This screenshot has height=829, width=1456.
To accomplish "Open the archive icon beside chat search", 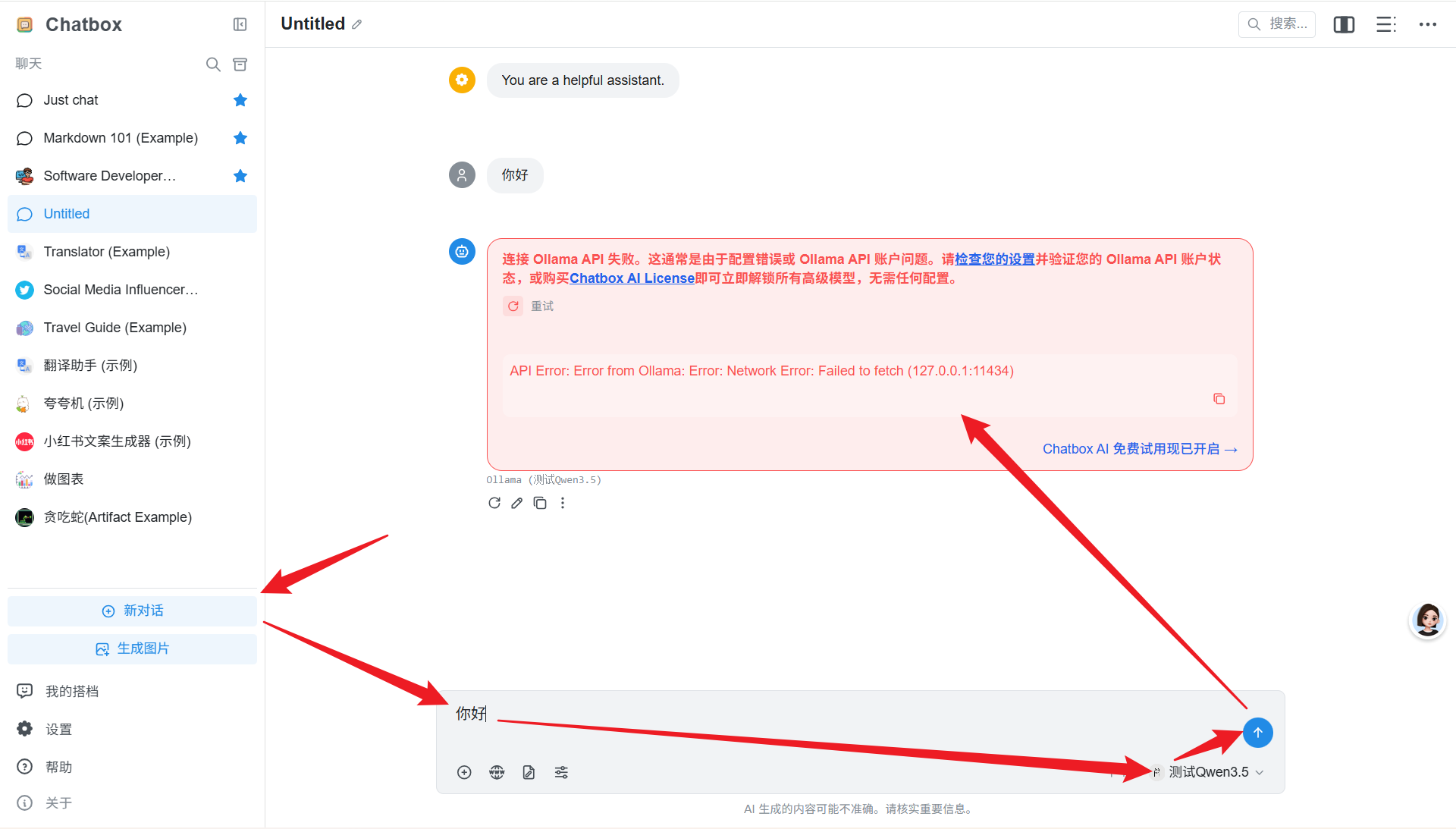I will 240,64.
